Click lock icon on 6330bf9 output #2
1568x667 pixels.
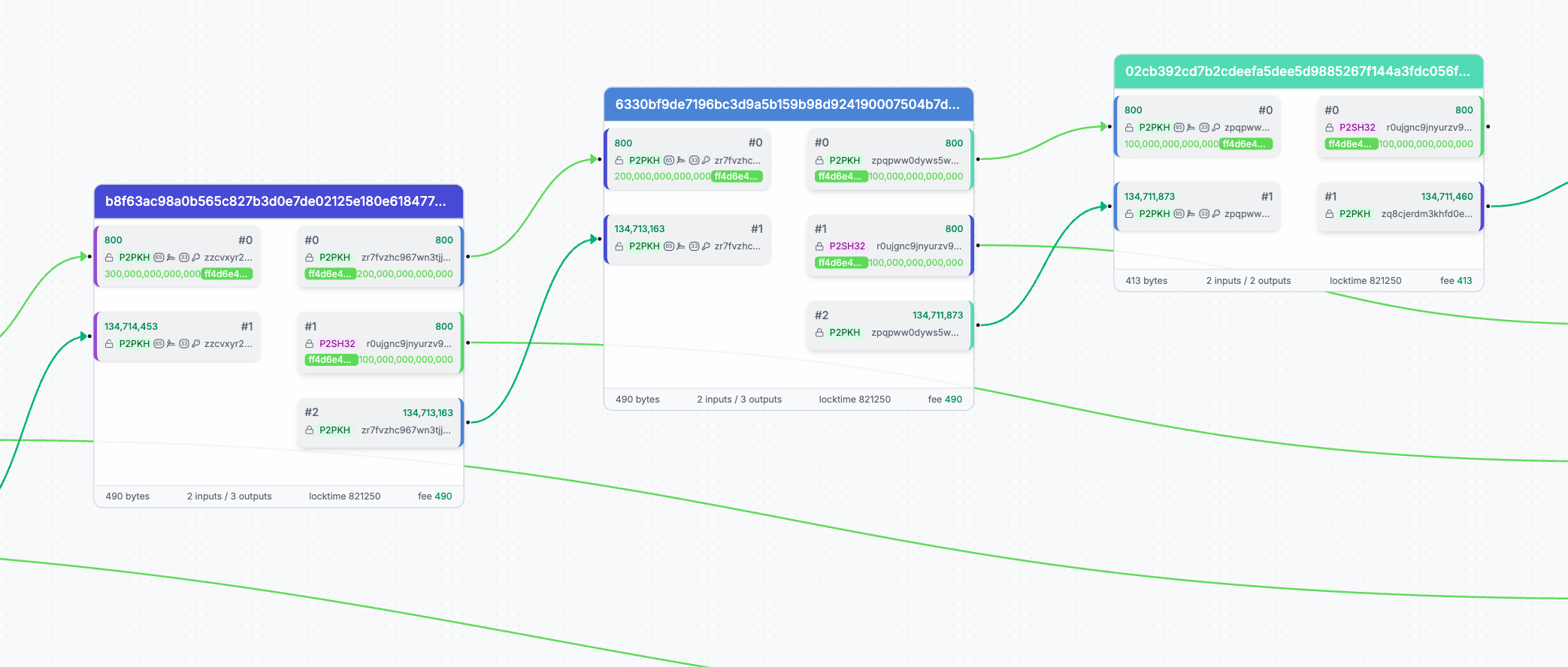pos(819,333)
